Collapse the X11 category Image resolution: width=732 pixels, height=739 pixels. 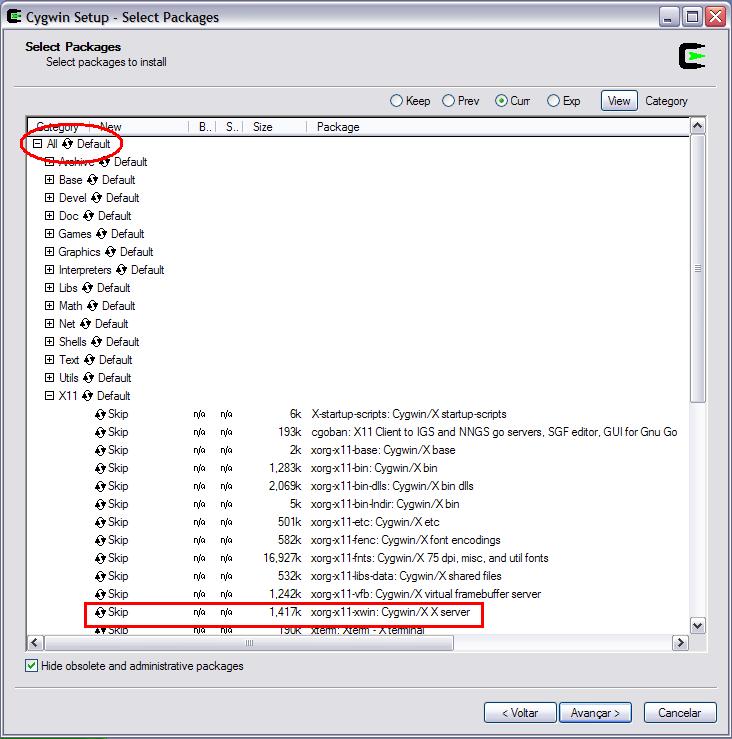49,396
